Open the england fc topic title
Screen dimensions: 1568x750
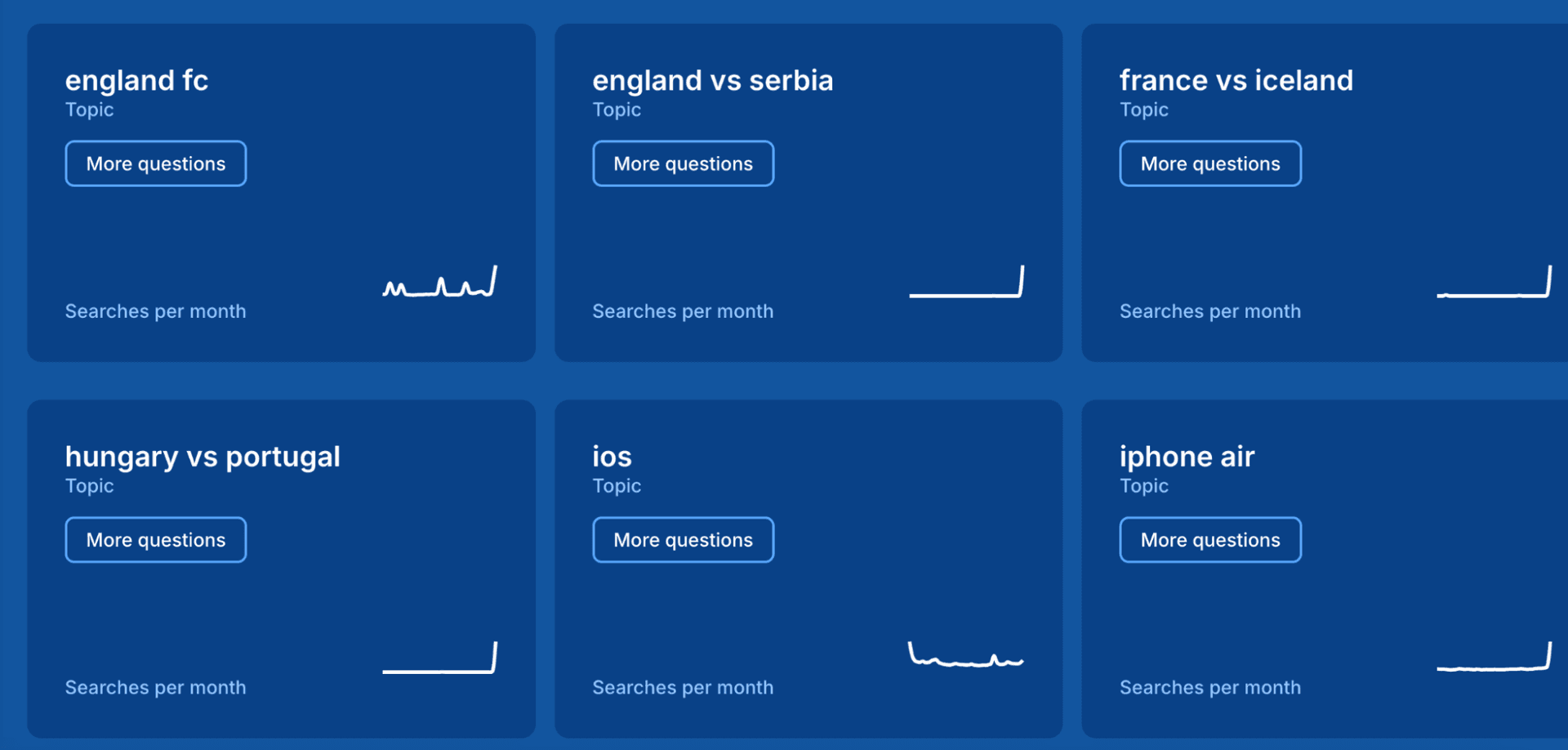[x=136, y=80]
